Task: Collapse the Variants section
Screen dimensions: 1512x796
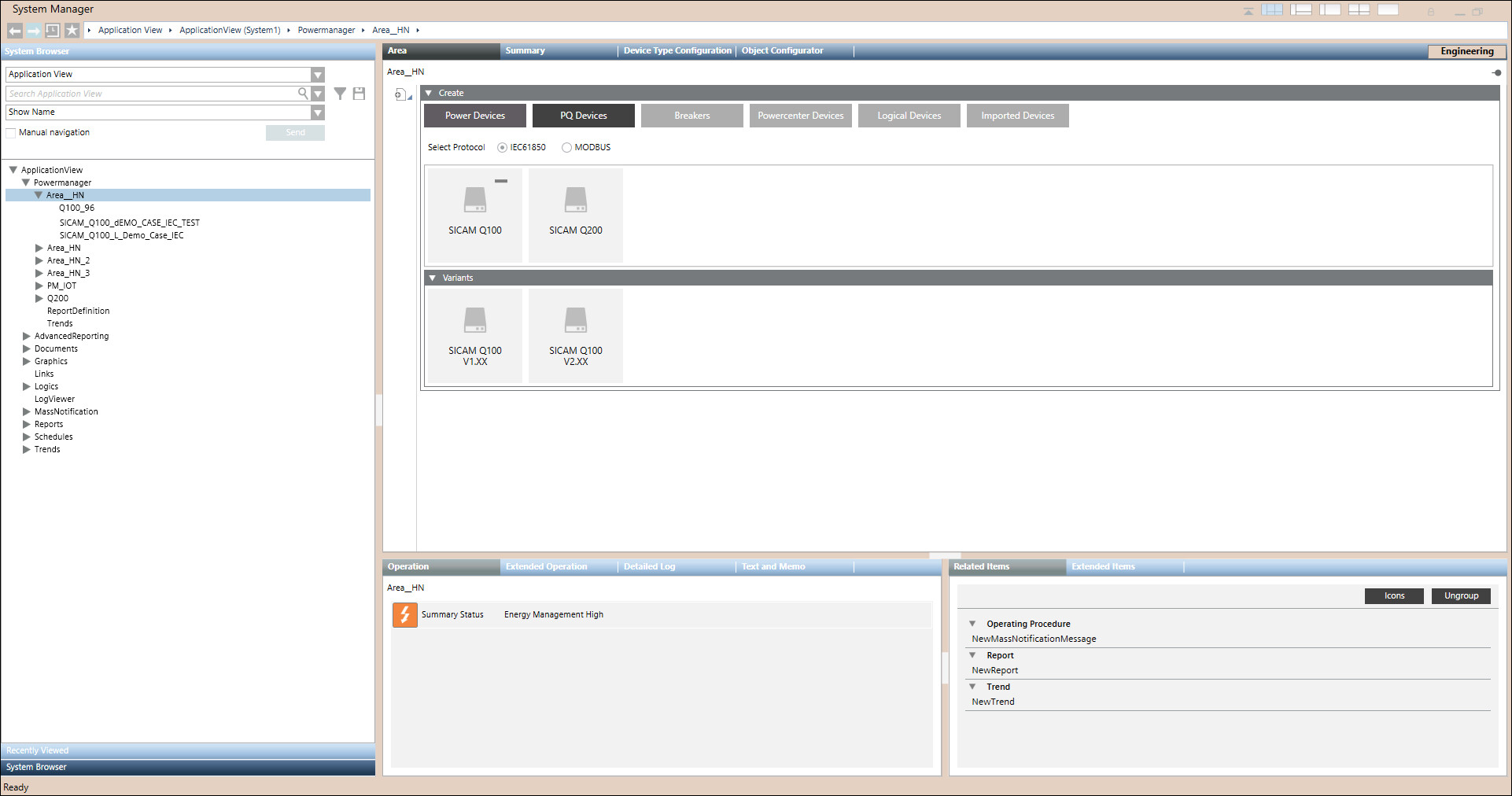Action: [432, 278]
